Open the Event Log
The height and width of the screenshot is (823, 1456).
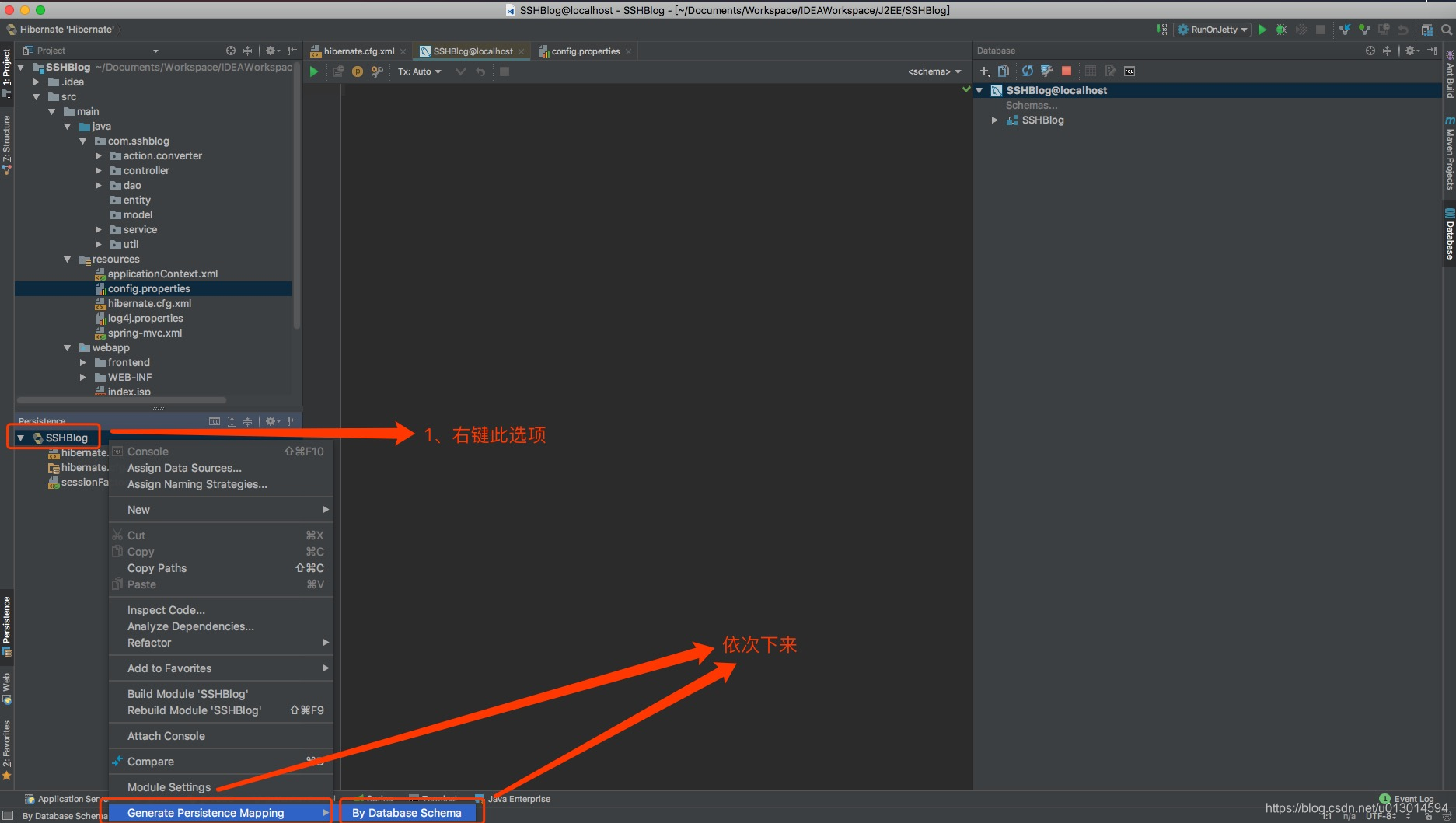[x=1407, y=799]
